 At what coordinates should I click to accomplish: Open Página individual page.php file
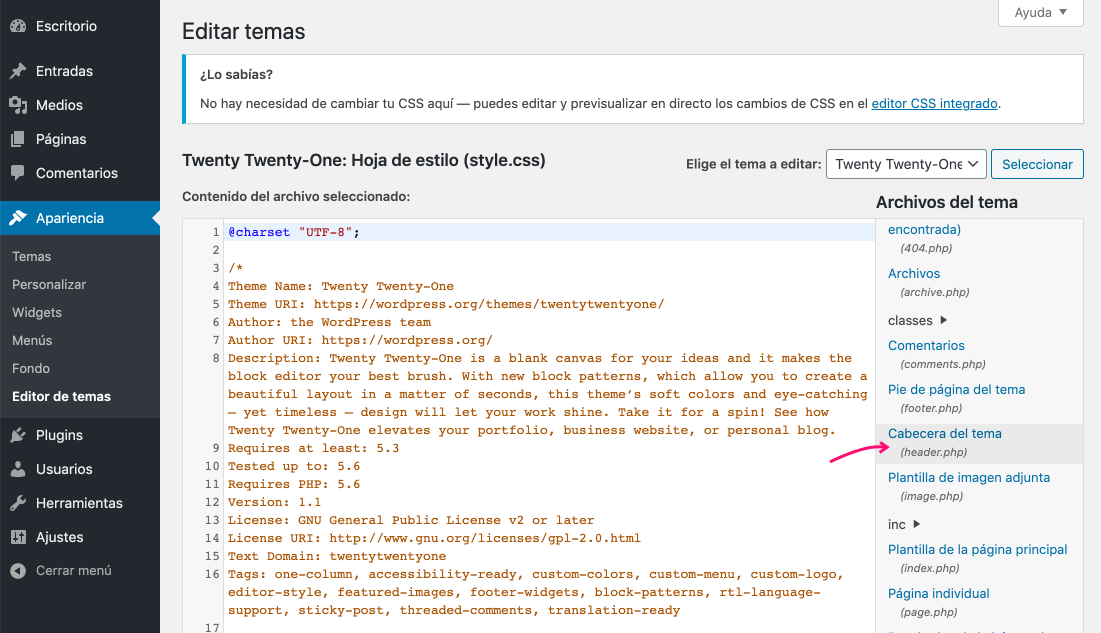point(939,594)
